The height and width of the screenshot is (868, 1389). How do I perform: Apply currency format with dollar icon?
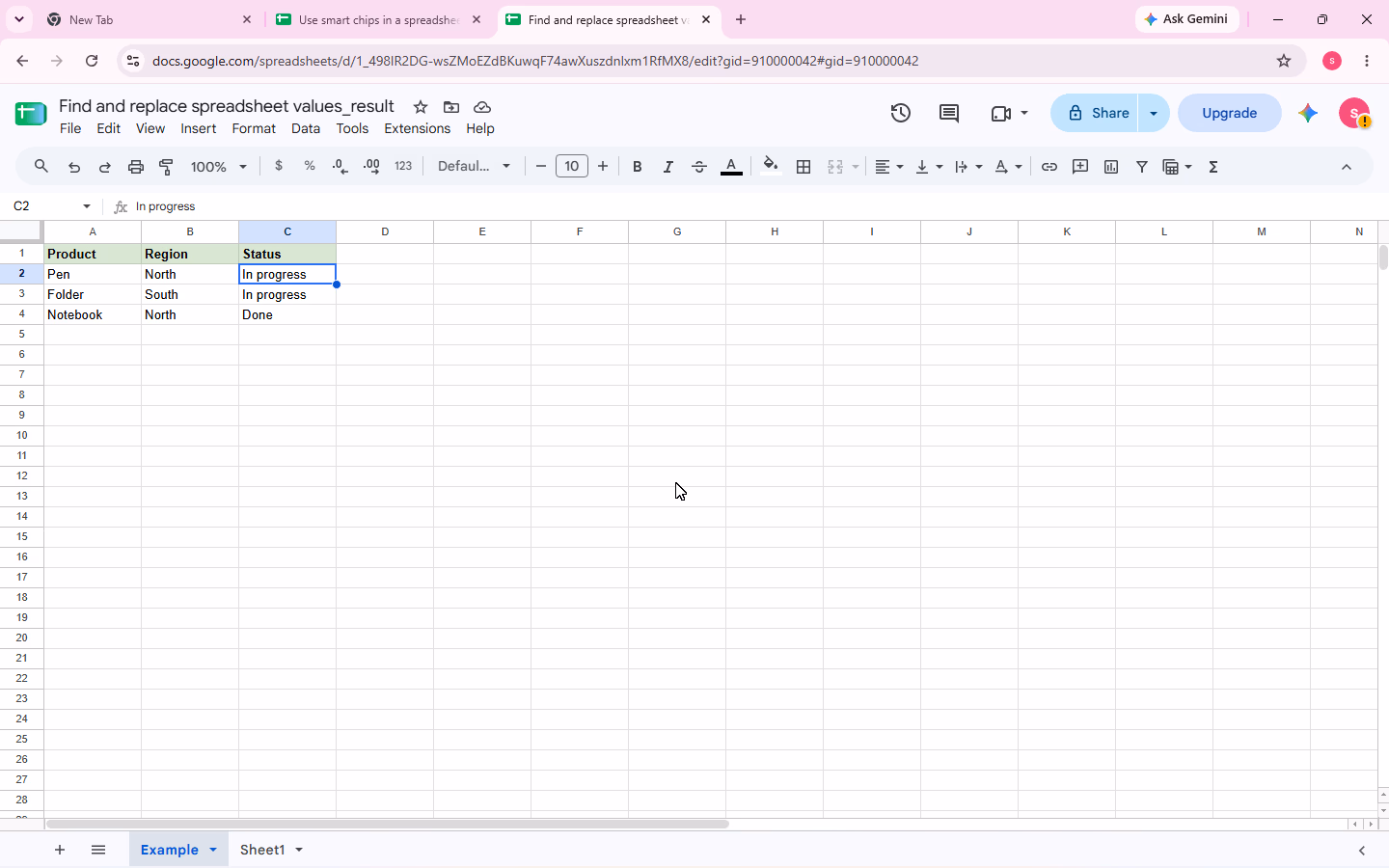click(279, 166)
